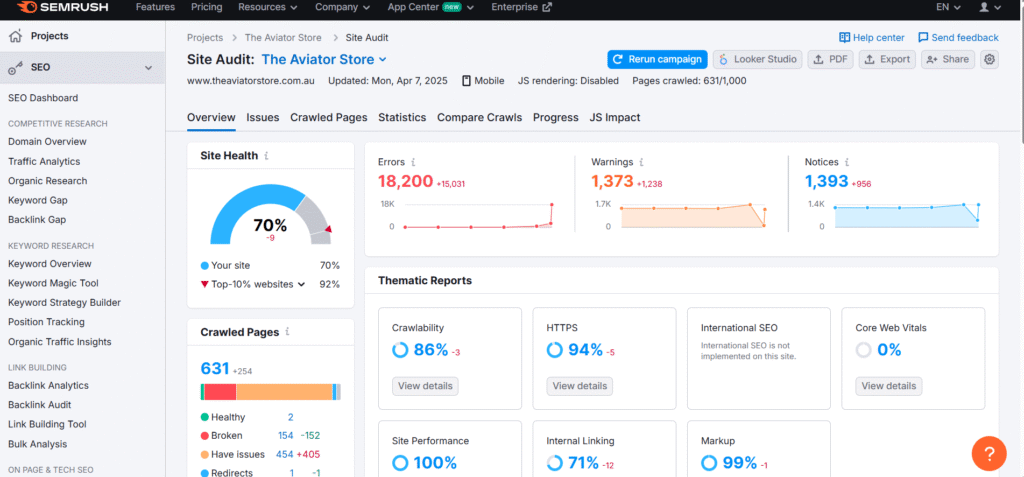Click the Mobile device icon
This screenshot has height=477, width=1024.
tap(466, 81)
